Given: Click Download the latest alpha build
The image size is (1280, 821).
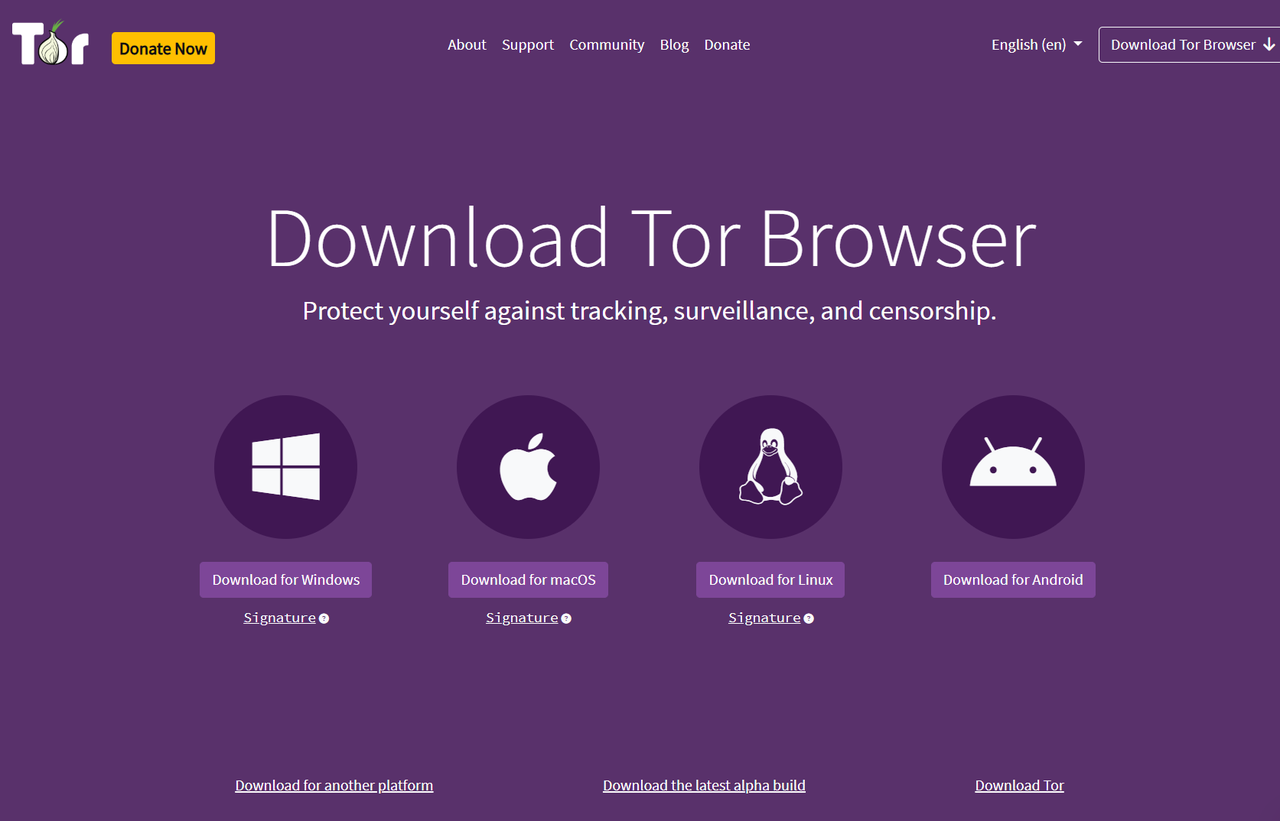Looking at the screenshot, I should pyautogui.click(x=704, y=785).
